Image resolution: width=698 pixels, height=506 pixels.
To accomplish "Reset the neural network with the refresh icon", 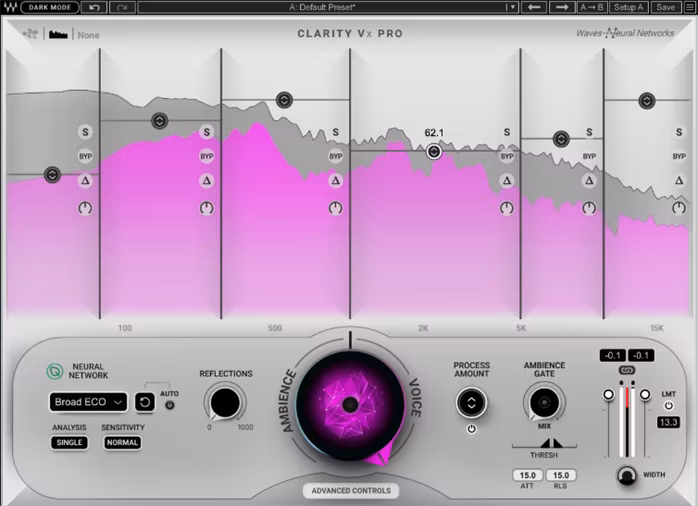I will [x=144, y=402].
